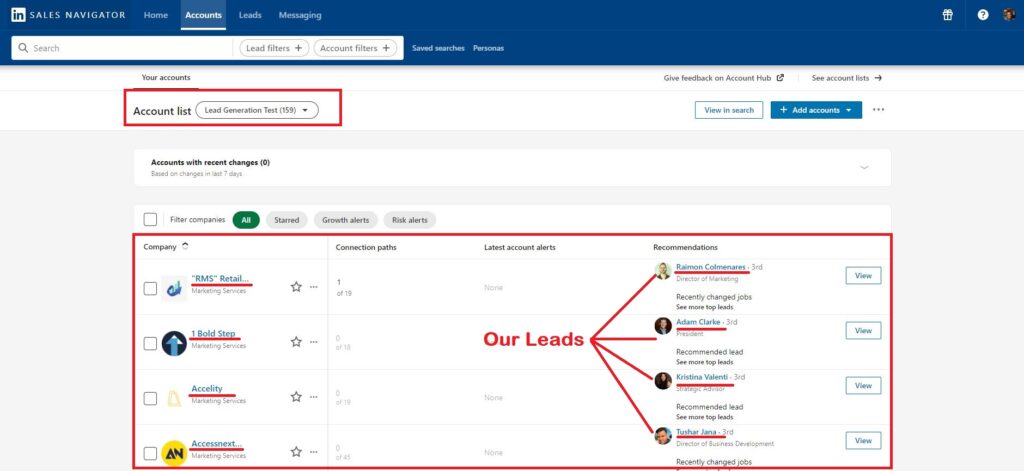Viewport: 1024px width, 471px height.
Task: Click the Accelity company logo
Action: click(x=174, y=398)
